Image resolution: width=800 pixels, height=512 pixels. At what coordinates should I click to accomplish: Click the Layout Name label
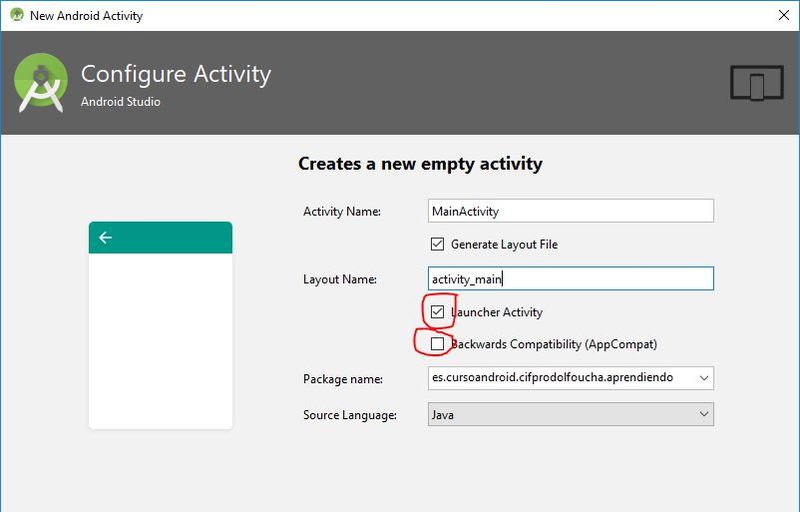click(x=340, y=279)
